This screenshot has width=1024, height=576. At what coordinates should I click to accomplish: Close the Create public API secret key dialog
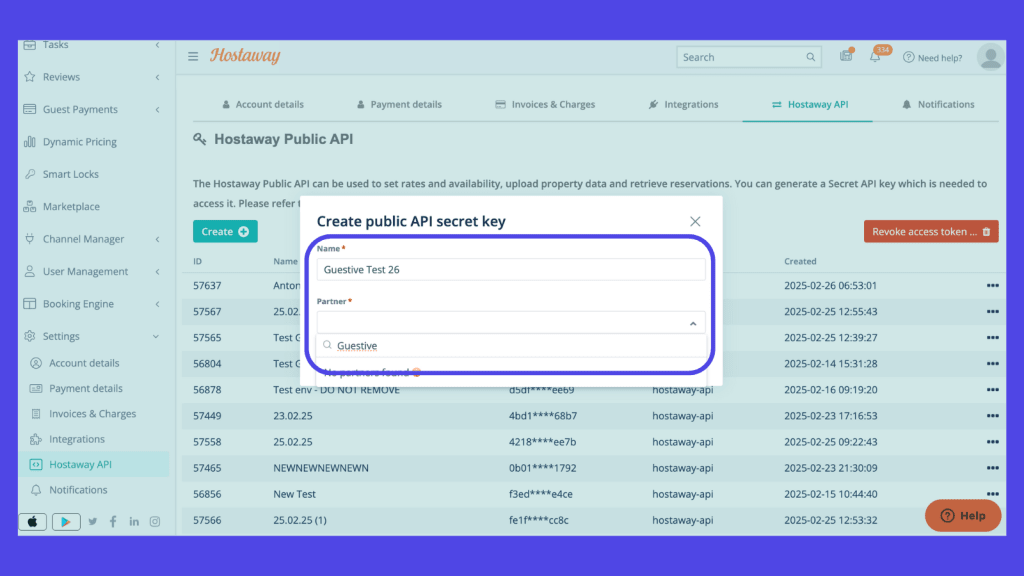(x=695, y=221)
